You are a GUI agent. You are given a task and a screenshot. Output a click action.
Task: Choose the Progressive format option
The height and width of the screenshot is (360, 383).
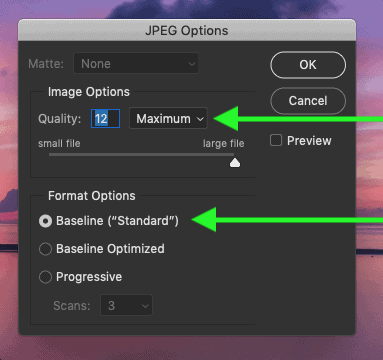pyautogui.click(x=45, y=277)
